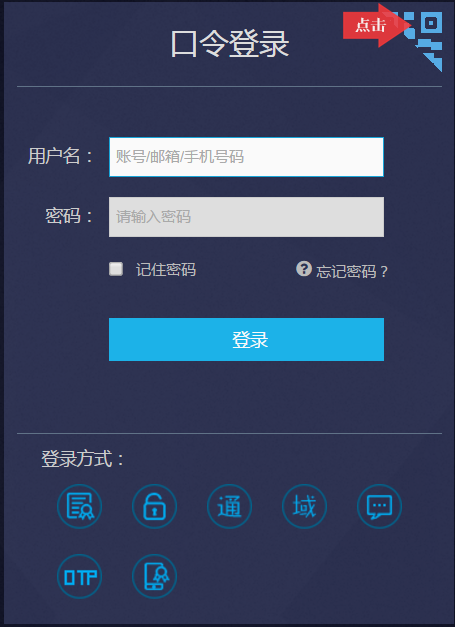Open the 忘记密码？ link
Viewport: 455px width, 627px height.
(352, 272)
